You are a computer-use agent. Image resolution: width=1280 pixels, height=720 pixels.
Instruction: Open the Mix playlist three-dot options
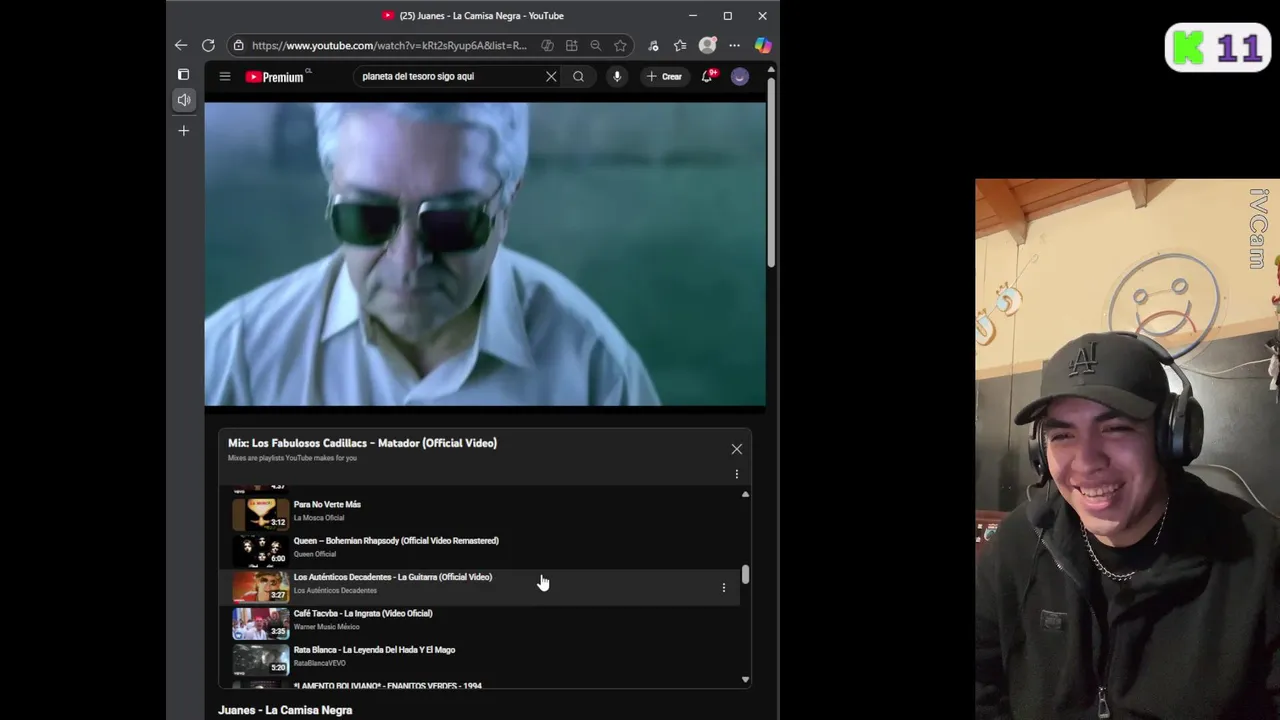coord(737,474)
